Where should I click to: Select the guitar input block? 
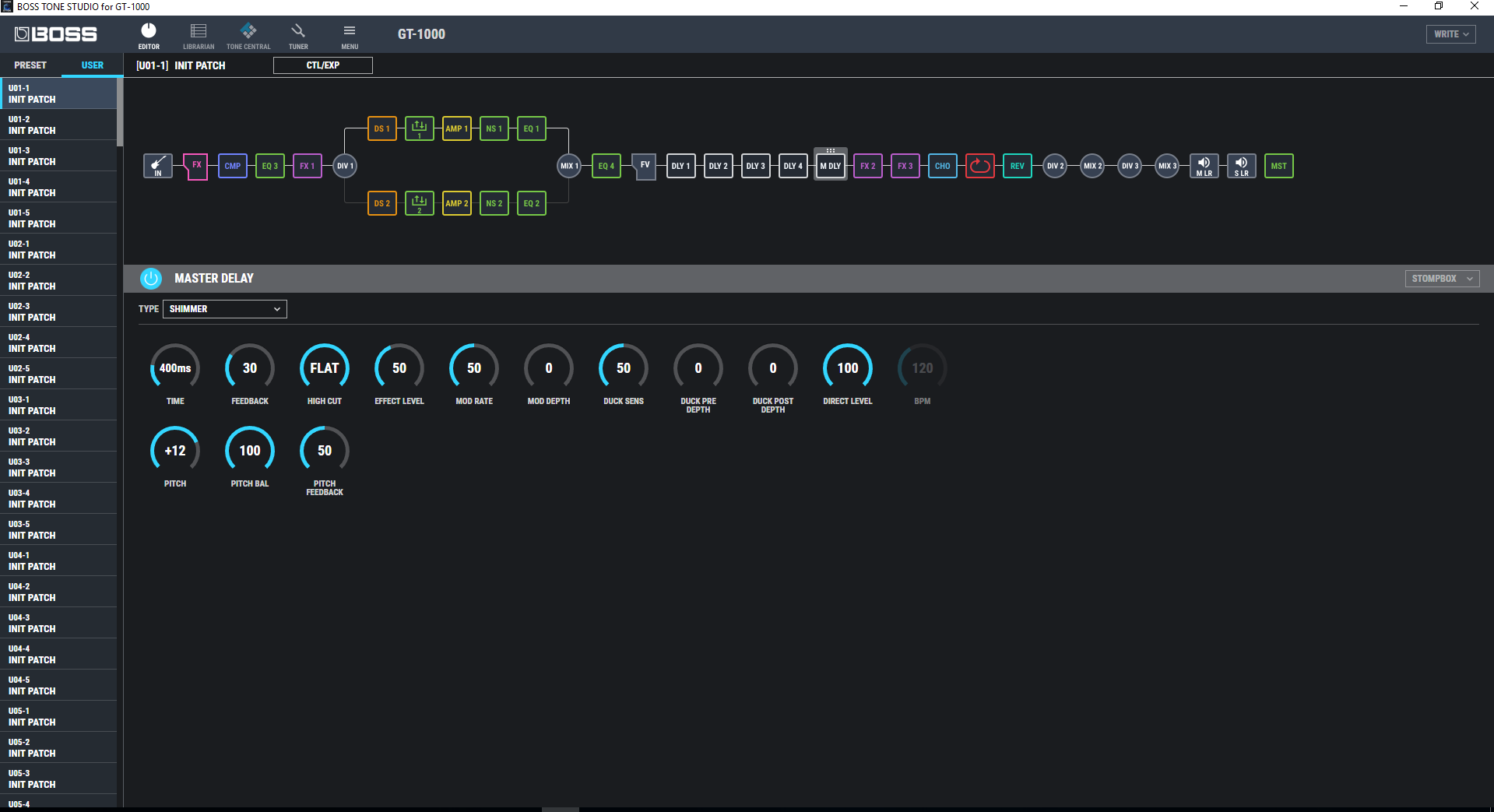coord(158,166)
